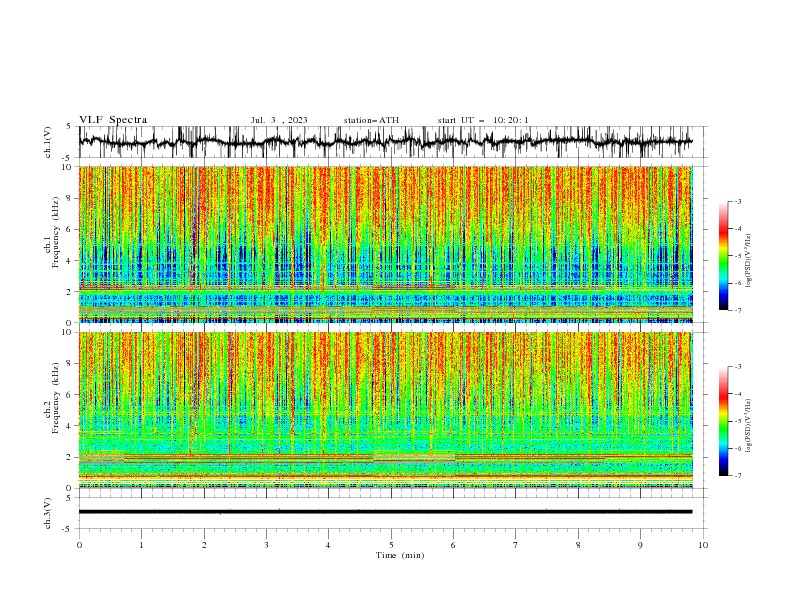Click the '-3' tick on the upper color bar

[x=737, y=201]
